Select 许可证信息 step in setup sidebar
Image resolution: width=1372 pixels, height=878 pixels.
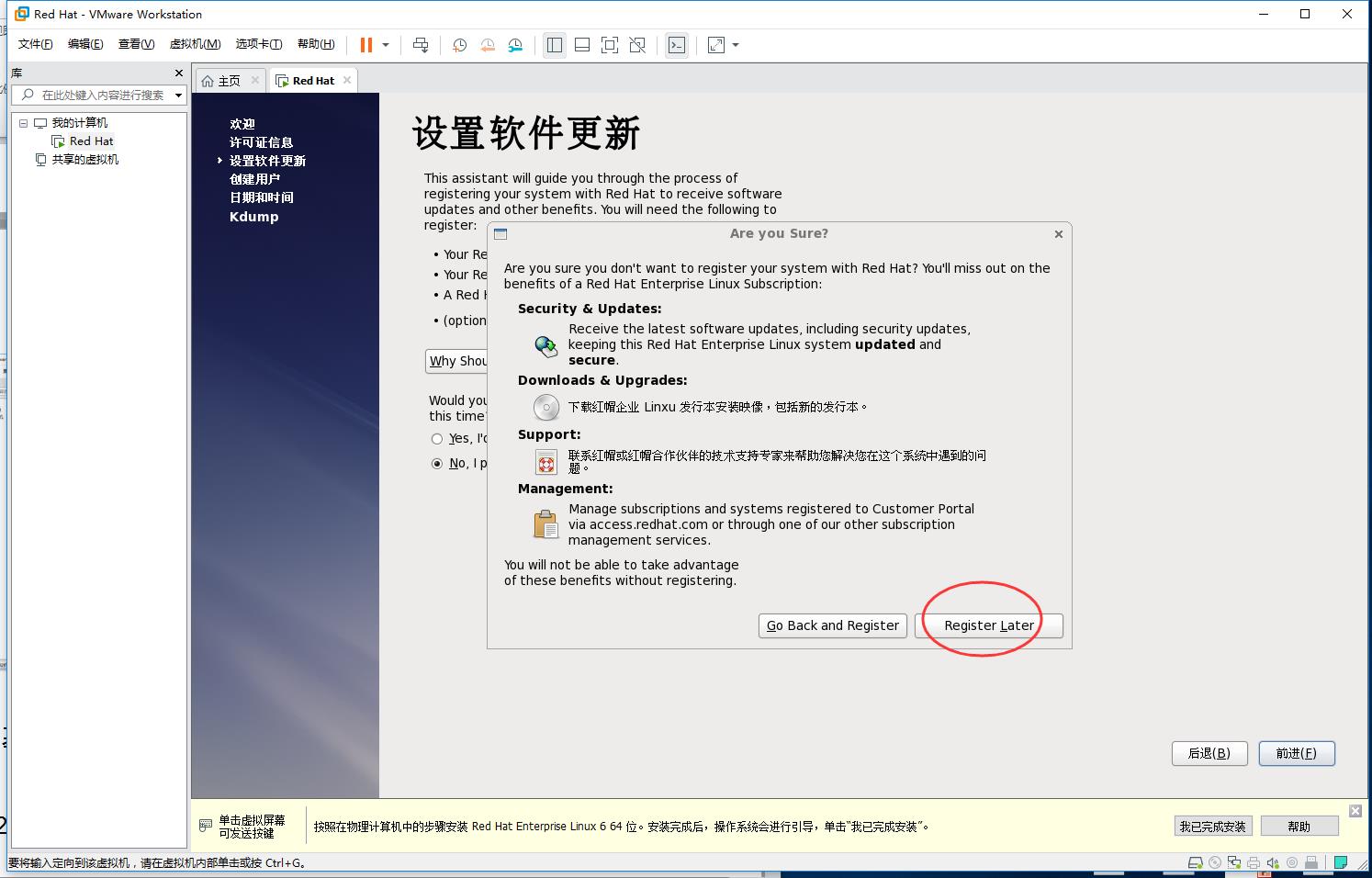261,142
